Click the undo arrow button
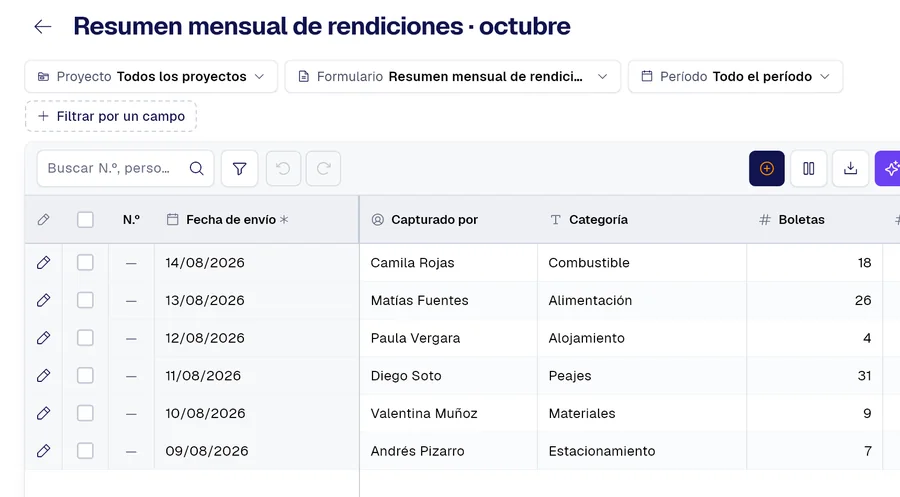 [x=283, y=168]
